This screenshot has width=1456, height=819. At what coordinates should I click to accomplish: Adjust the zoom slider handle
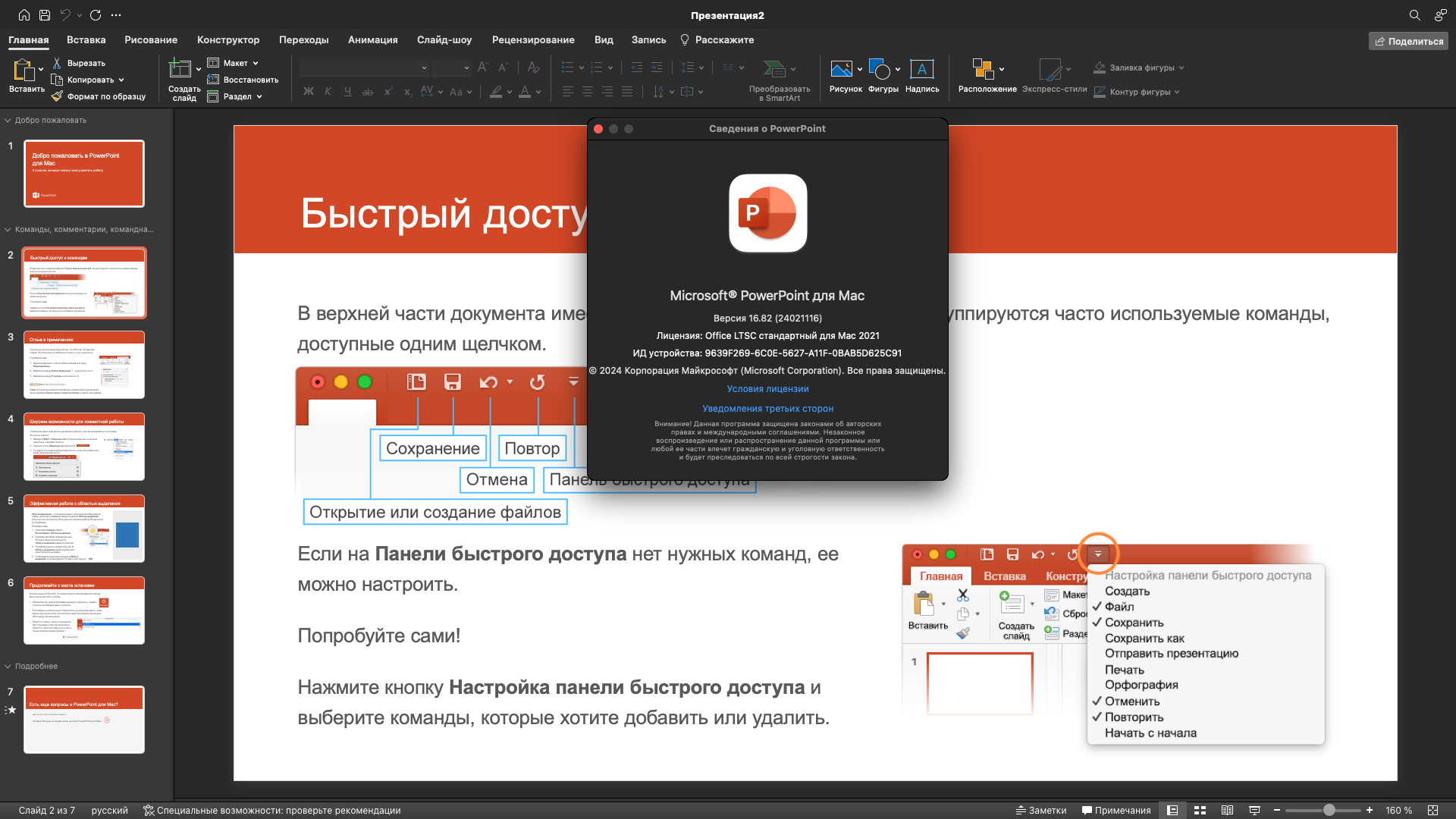click(1329, 810)
